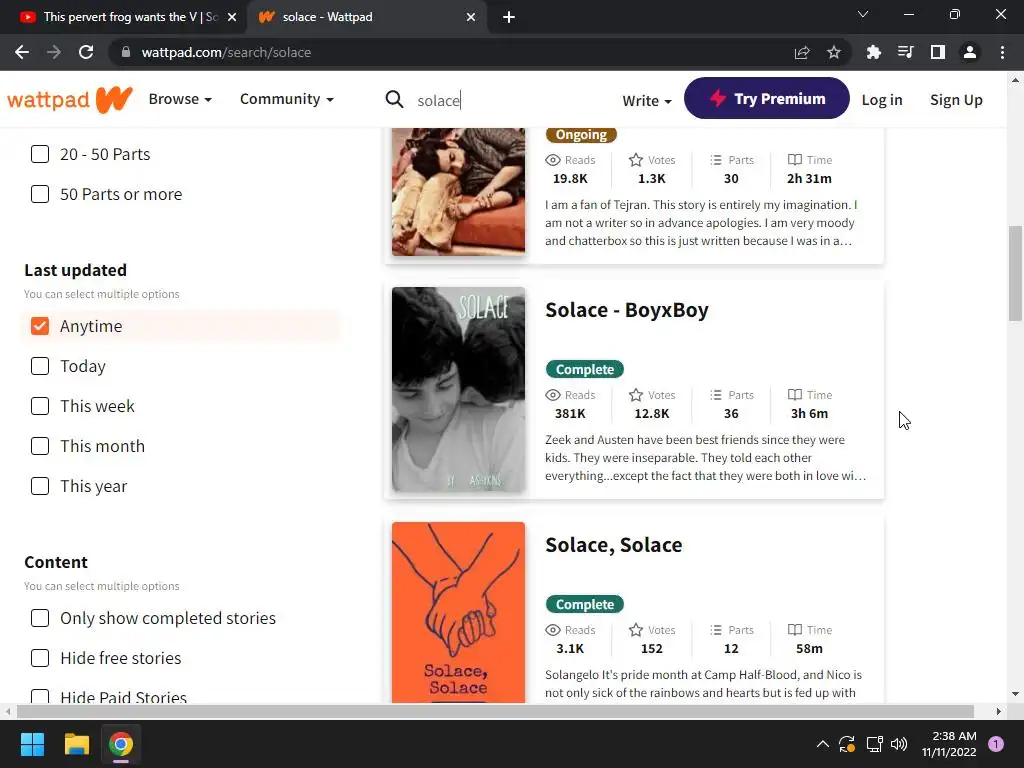Expand the Browse dropdown

[180, 99]
